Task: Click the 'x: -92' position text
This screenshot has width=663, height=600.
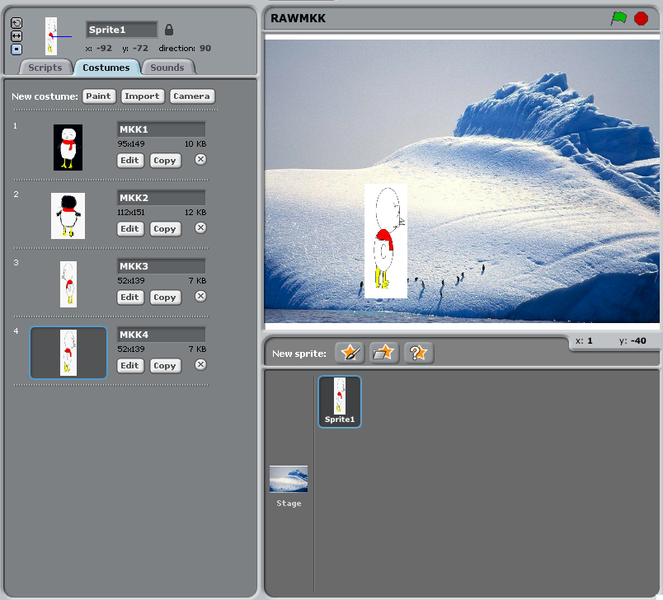Action: tap(99, 48)
